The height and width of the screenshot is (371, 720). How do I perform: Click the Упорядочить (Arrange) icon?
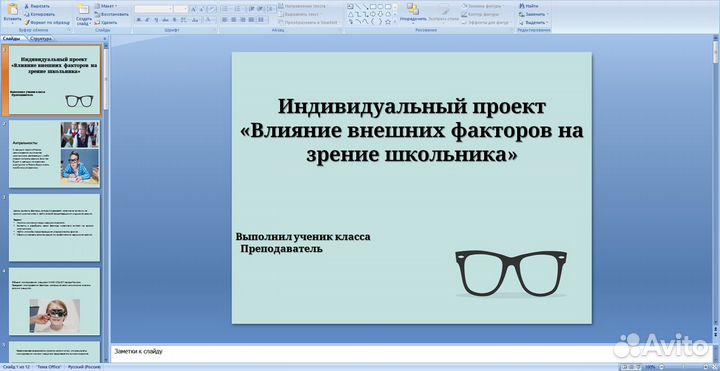coord(413,9)
